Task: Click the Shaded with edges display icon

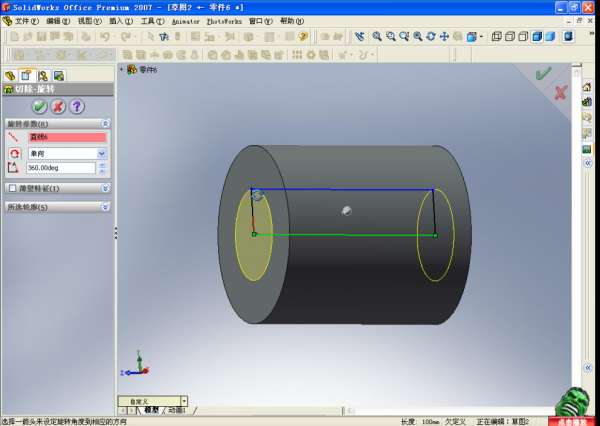Action: (x=537, y=37)
